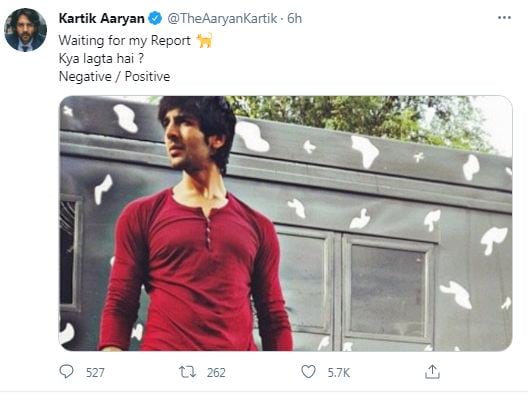Open the three-dot more options menu
The height and width of the screenshot is (394, 528).
tap(504, 18)
